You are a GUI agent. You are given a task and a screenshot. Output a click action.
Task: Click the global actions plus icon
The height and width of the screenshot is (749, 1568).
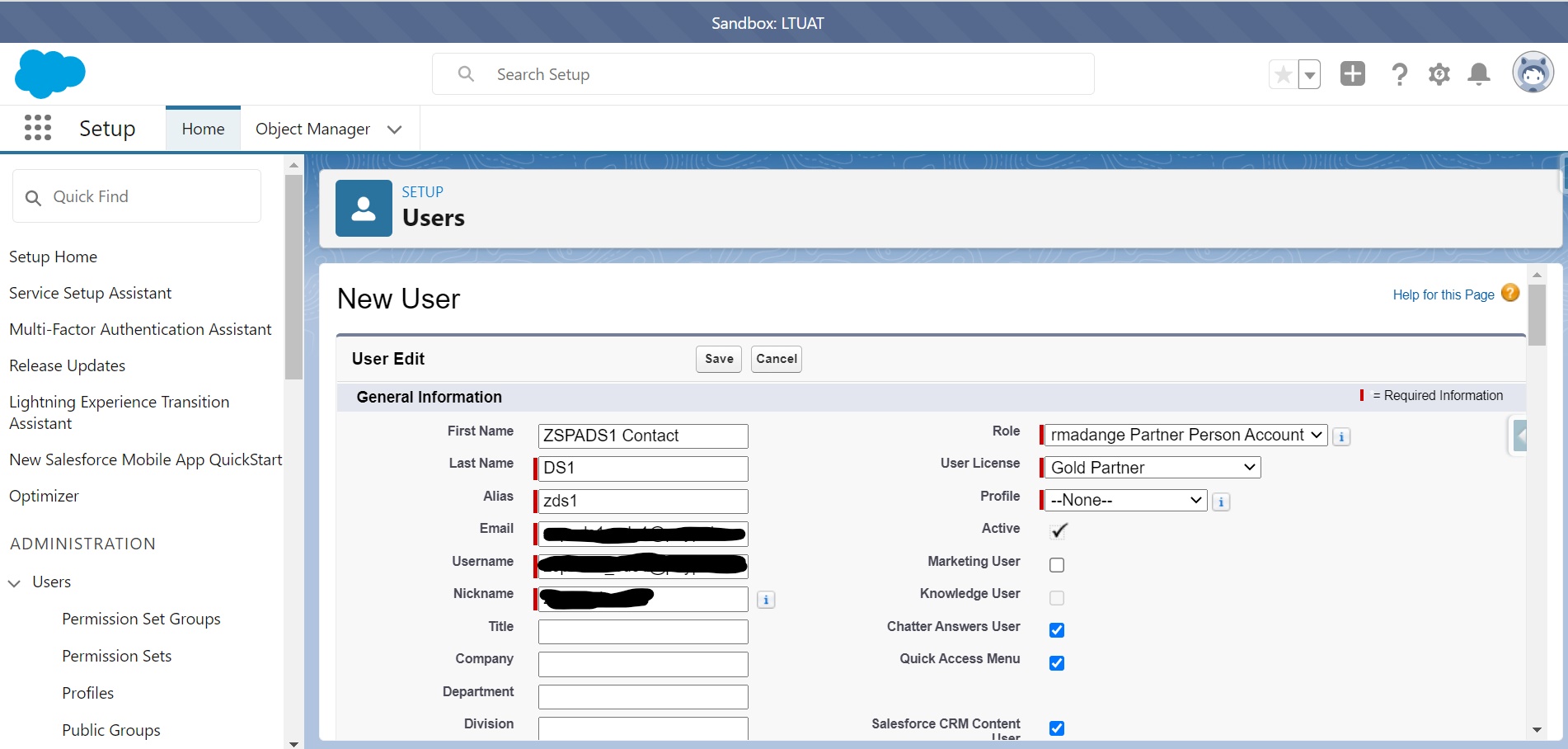tap(1353, 73)
